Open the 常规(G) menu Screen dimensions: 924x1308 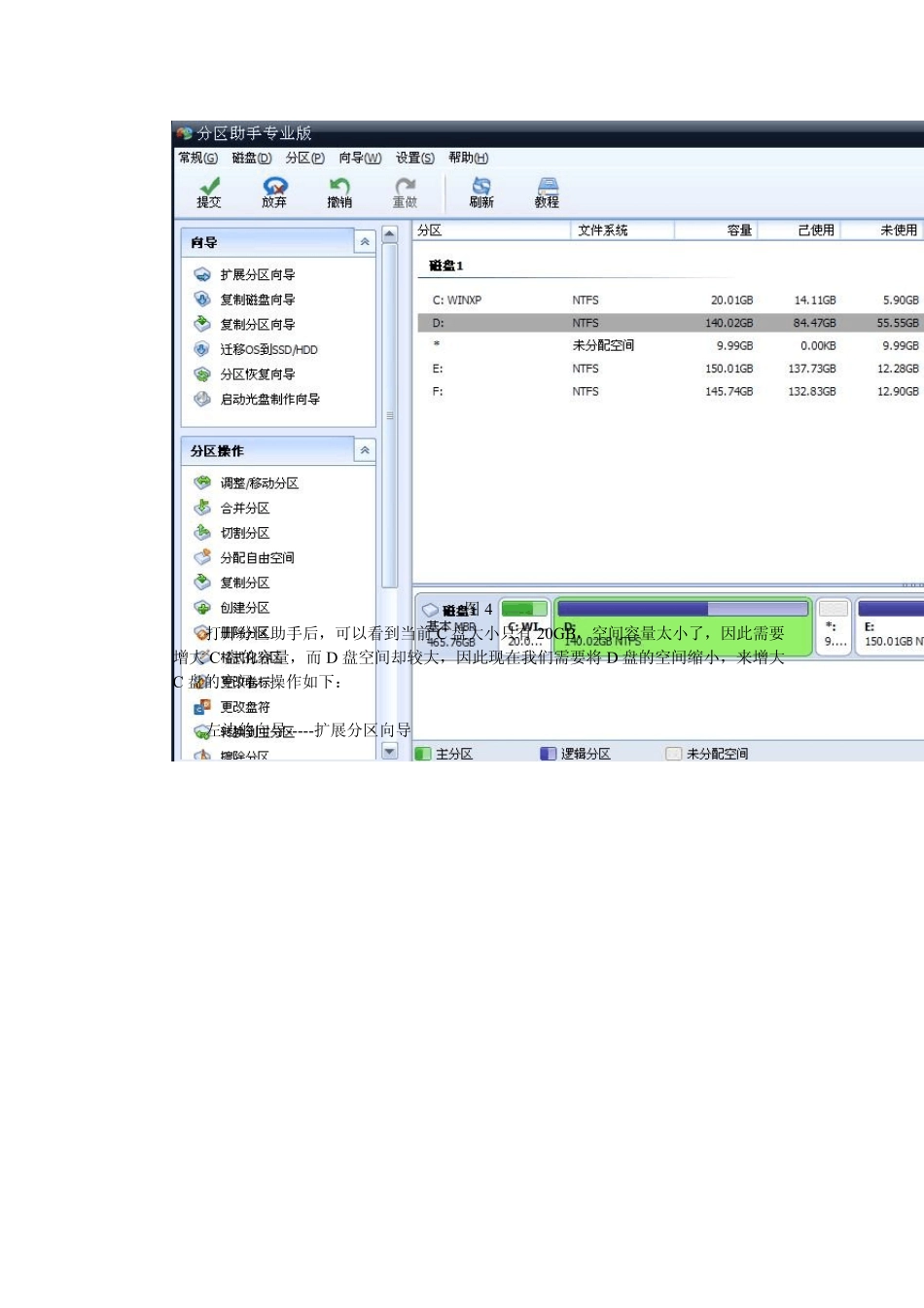click(x=197, y=158)
